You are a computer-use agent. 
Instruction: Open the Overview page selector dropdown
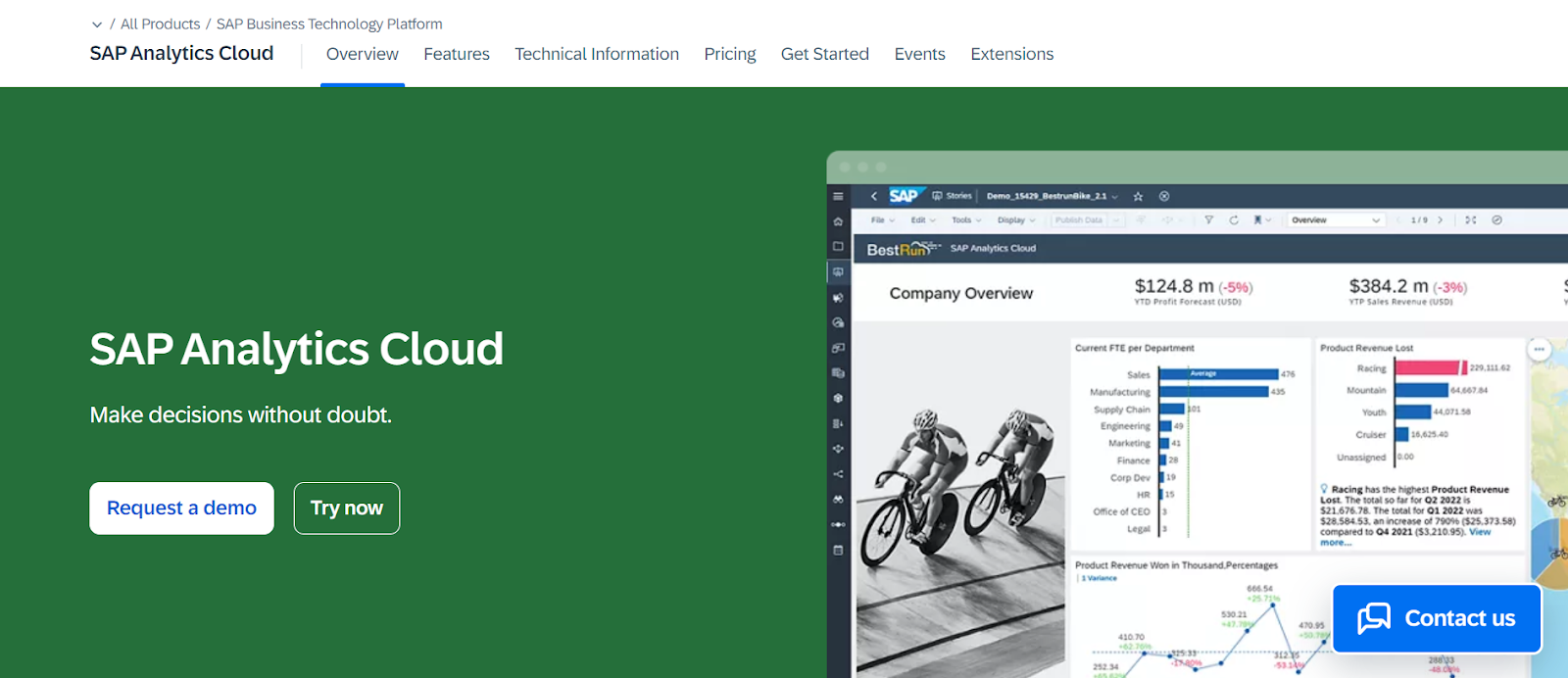coord(1336,220)
